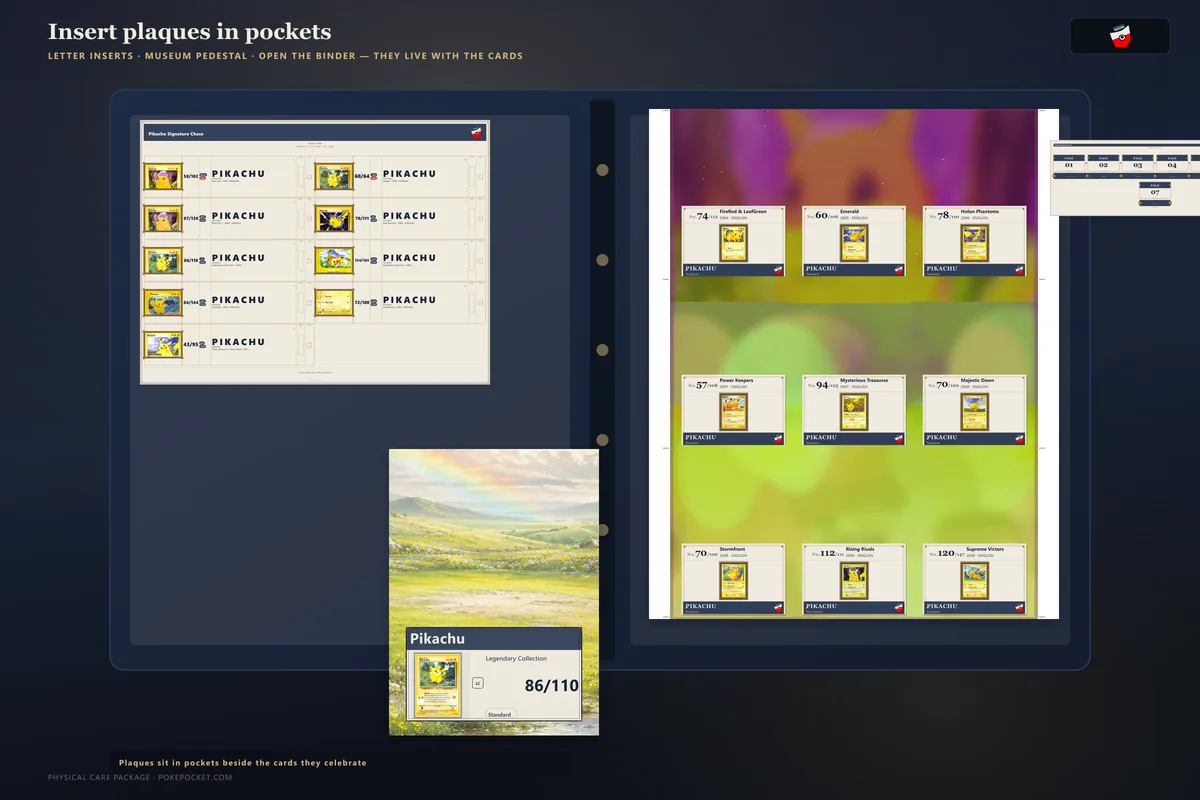The width and height of the screenshot is (1200, 800).
Task: Tick the checkbox in the 72/108 Pikachu row
Action: click(x=480, y=303)
